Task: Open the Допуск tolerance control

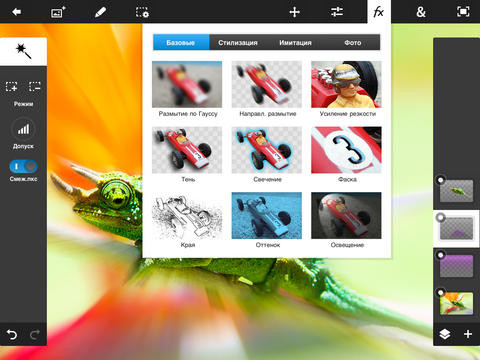Action: point(23,129)
